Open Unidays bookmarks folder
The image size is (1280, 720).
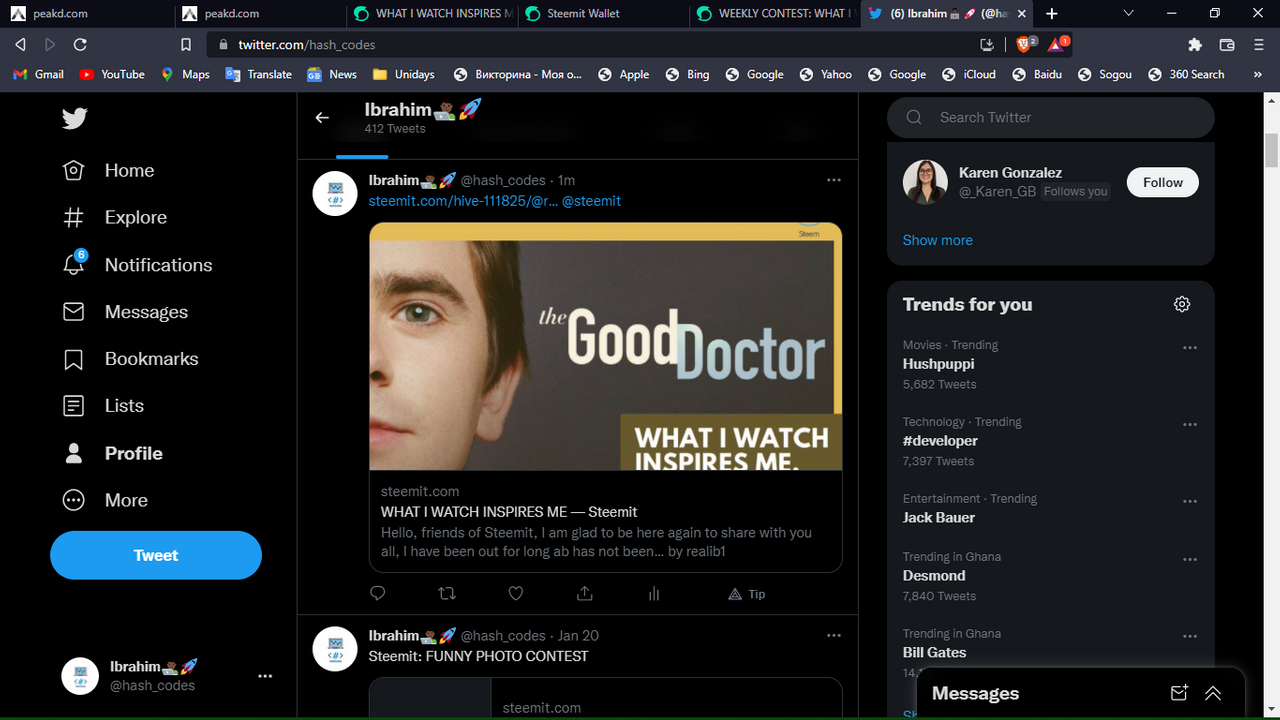403,74
